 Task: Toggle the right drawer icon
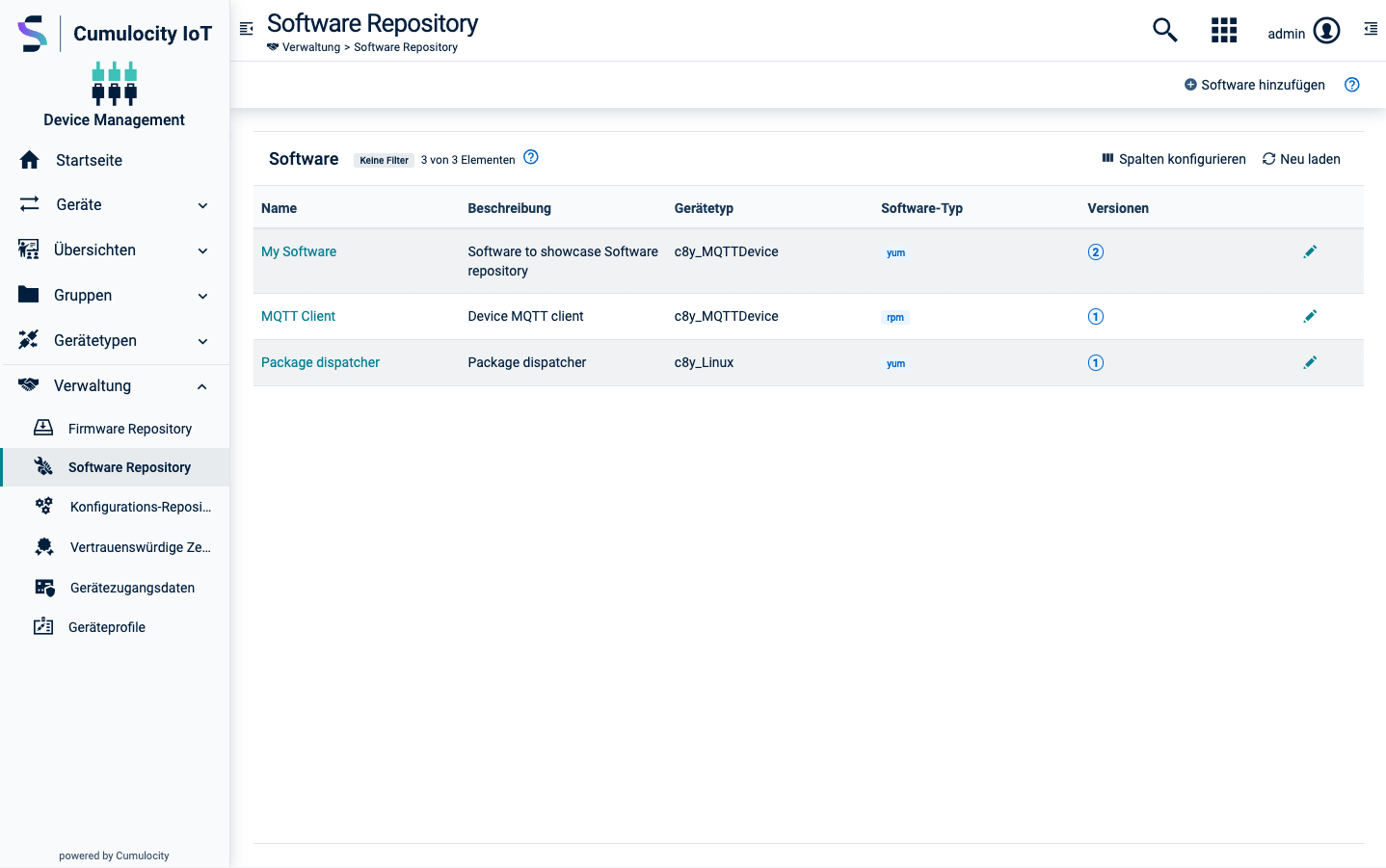click(1371, 29)
